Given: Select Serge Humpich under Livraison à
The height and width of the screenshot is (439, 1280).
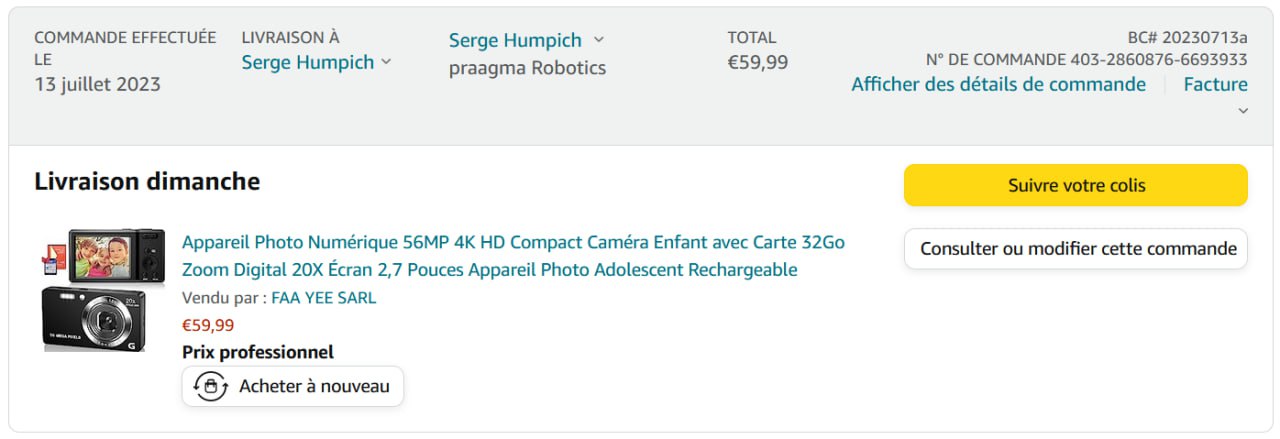Looking at the screenshot, I should click(307, 62).
